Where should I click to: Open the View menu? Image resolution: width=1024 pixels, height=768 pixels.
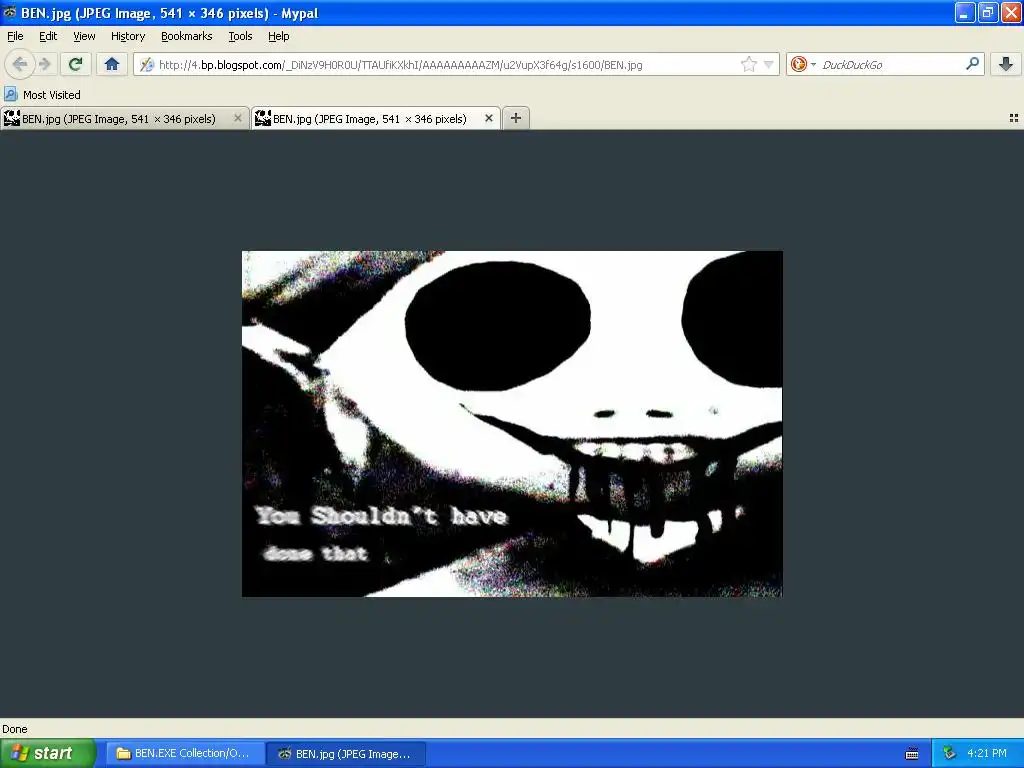(84, 36)
